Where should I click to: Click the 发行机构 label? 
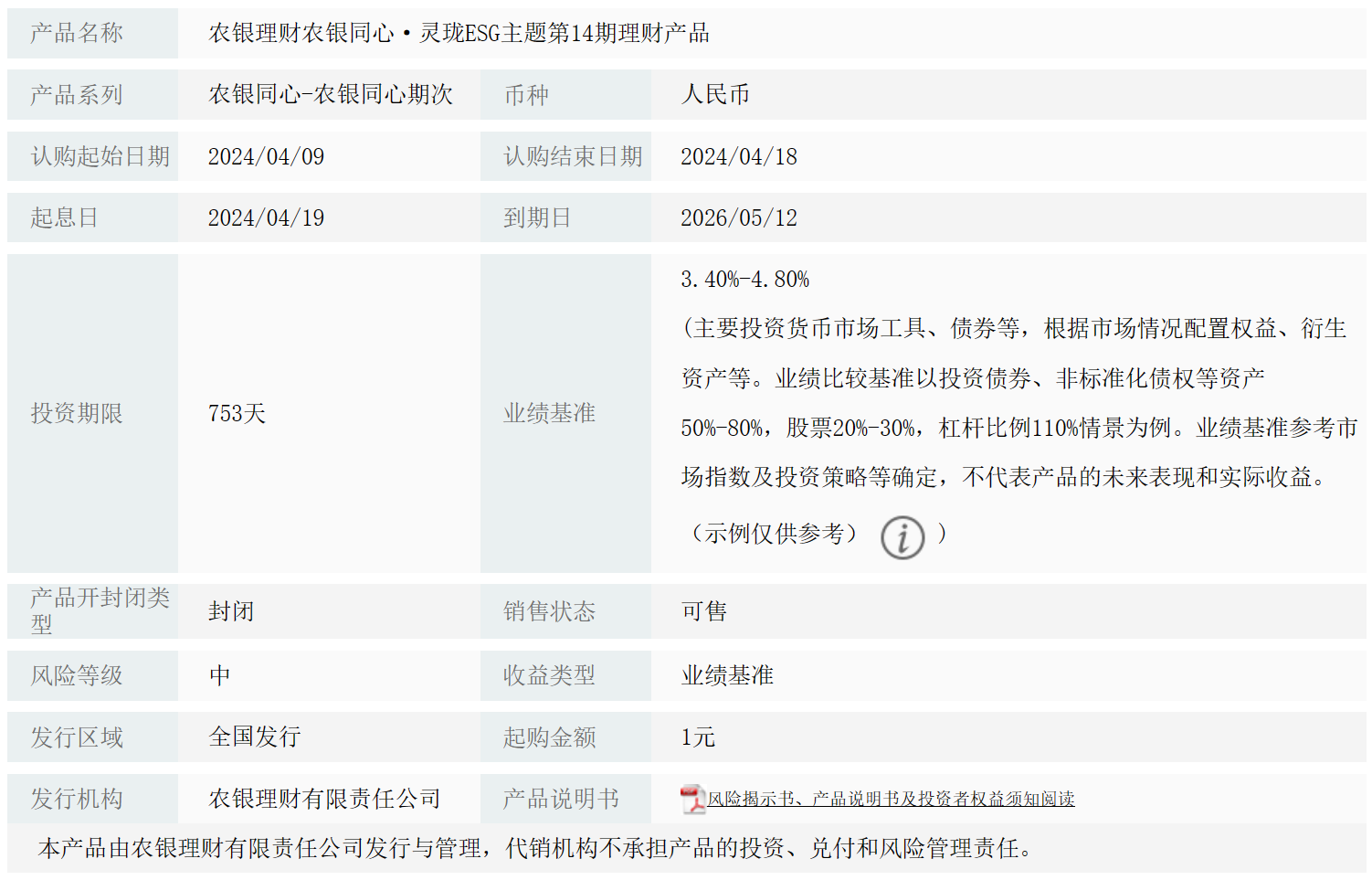pos(77,800)
